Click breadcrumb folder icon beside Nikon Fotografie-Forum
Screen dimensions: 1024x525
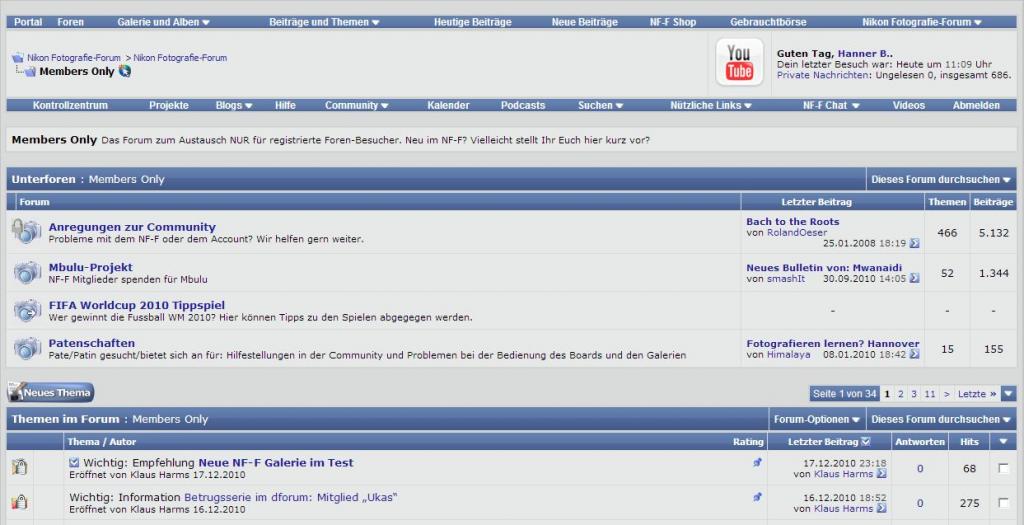18,58
